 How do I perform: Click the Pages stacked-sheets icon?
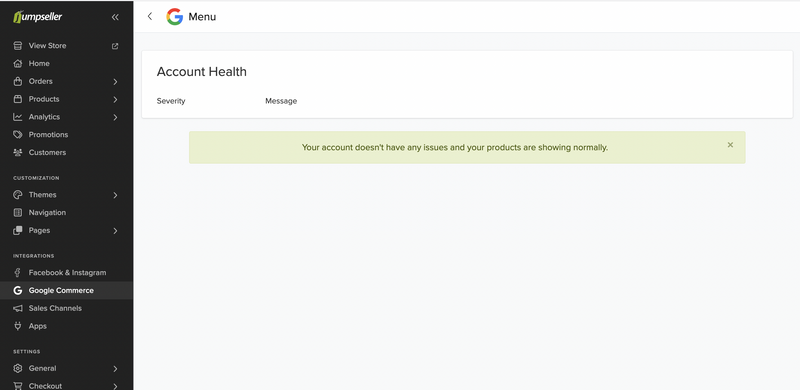[x=18, y=230]
